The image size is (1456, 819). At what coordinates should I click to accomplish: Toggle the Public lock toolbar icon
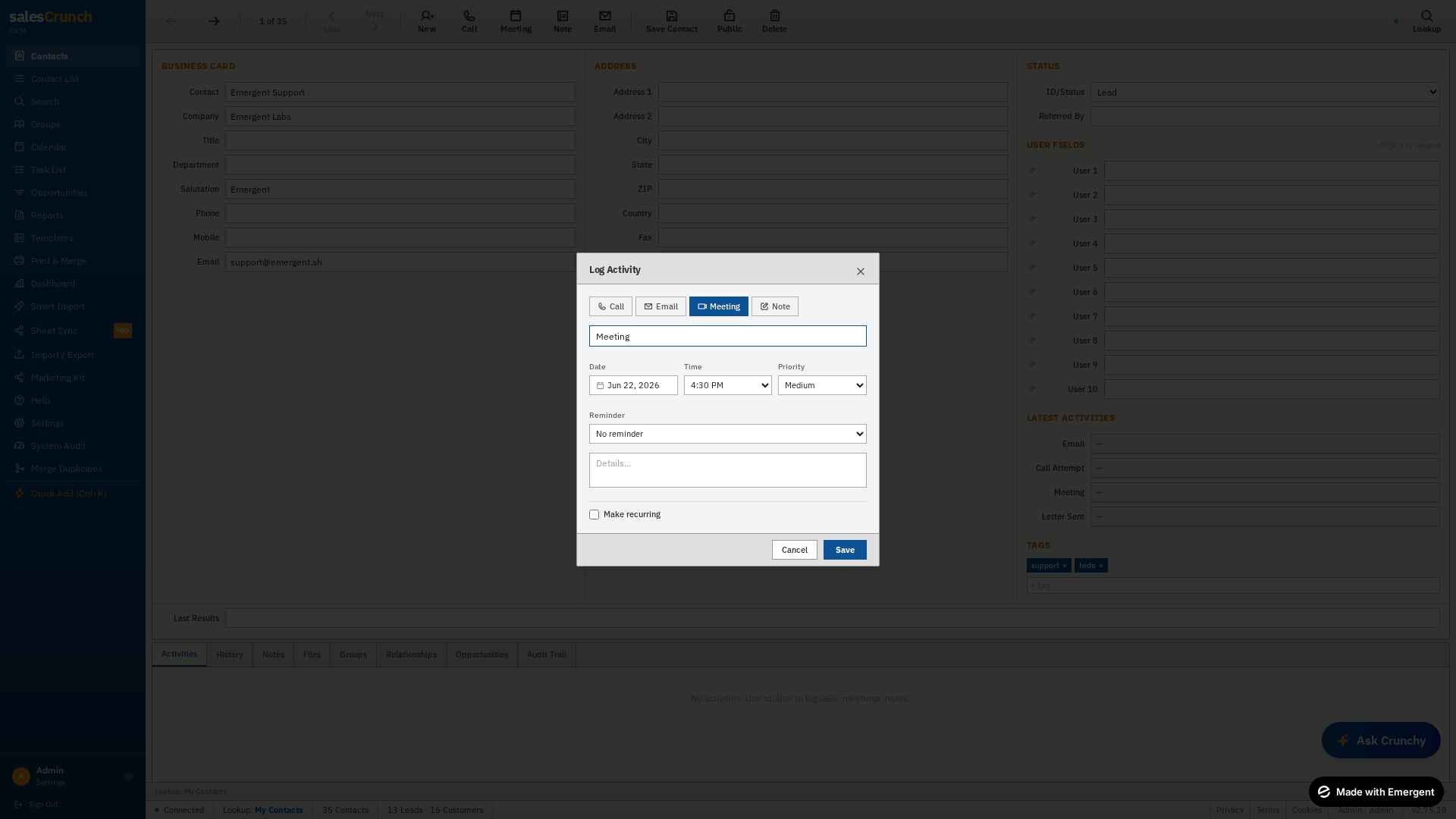point(730,21)
